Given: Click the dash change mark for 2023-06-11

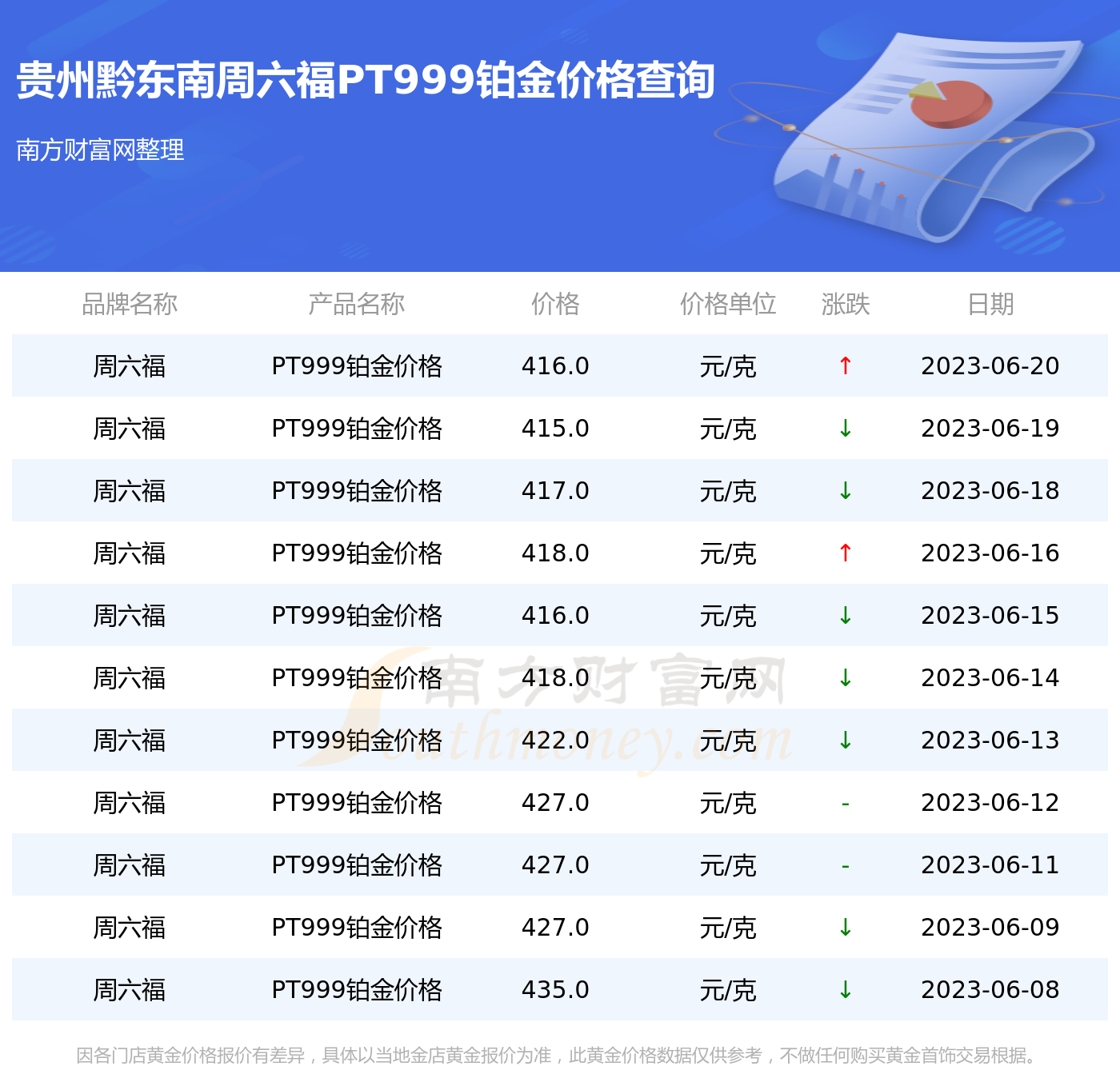Looking at the screenshot, I should pyautogui.click(x=845, y=865).
